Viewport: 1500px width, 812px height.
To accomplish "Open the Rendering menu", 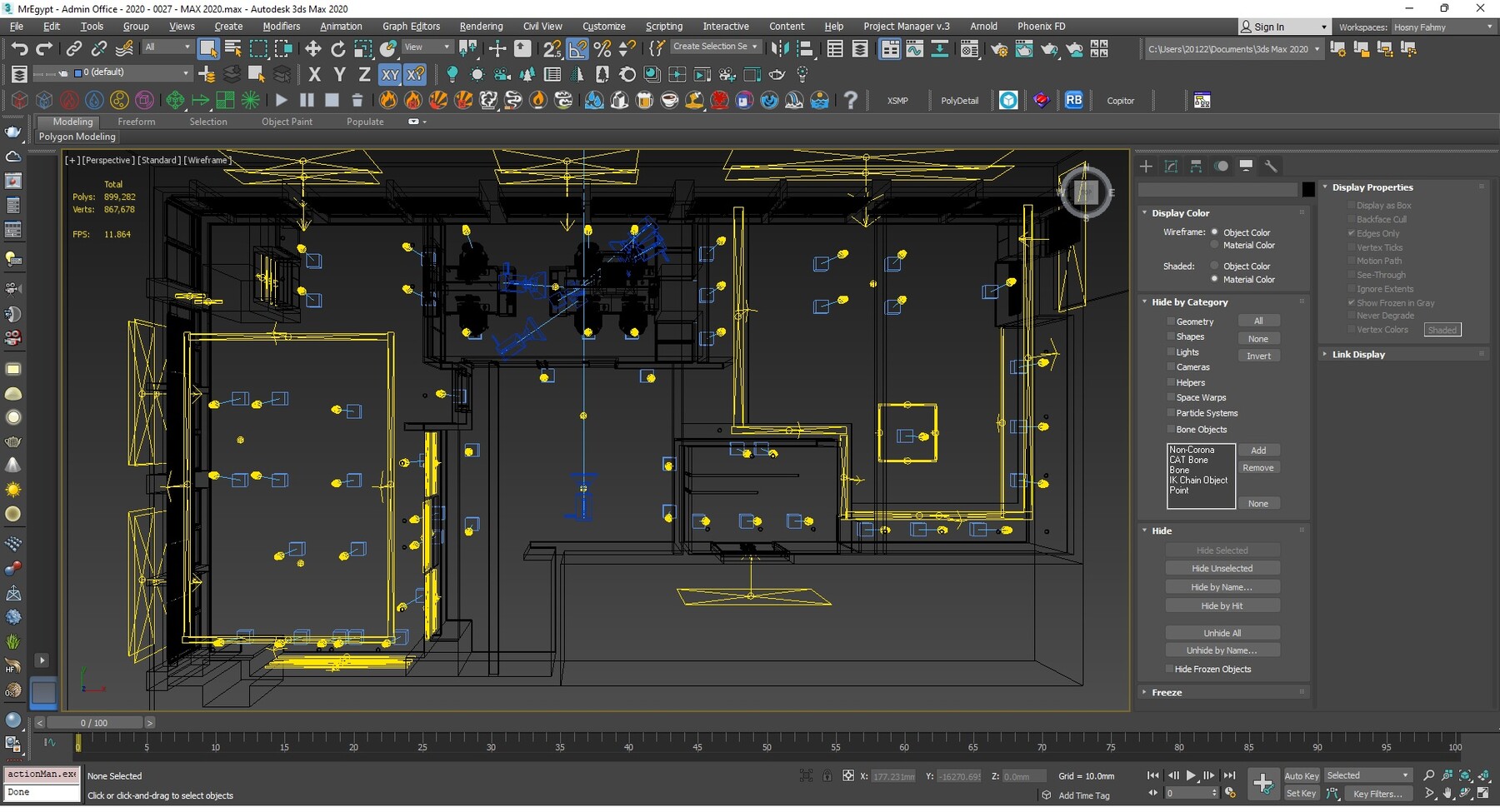I will pyautogui.click(x=481, y=27).
